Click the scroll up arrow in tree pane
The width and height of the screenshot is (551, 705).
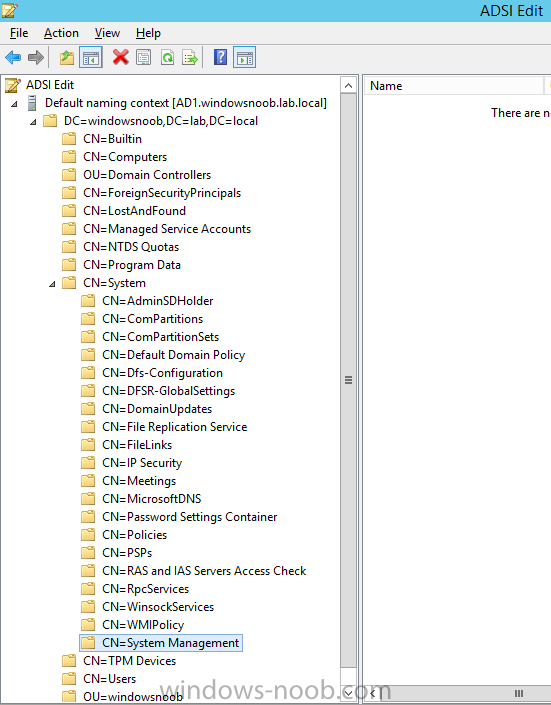click(349, 85)
